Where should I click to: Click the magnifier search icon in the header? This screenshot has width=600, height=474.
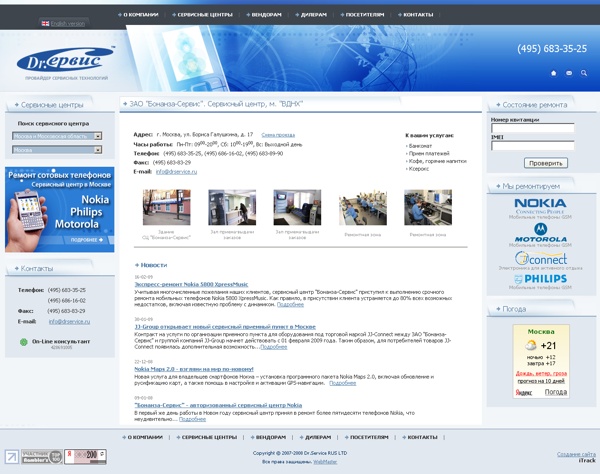[584, 73]
